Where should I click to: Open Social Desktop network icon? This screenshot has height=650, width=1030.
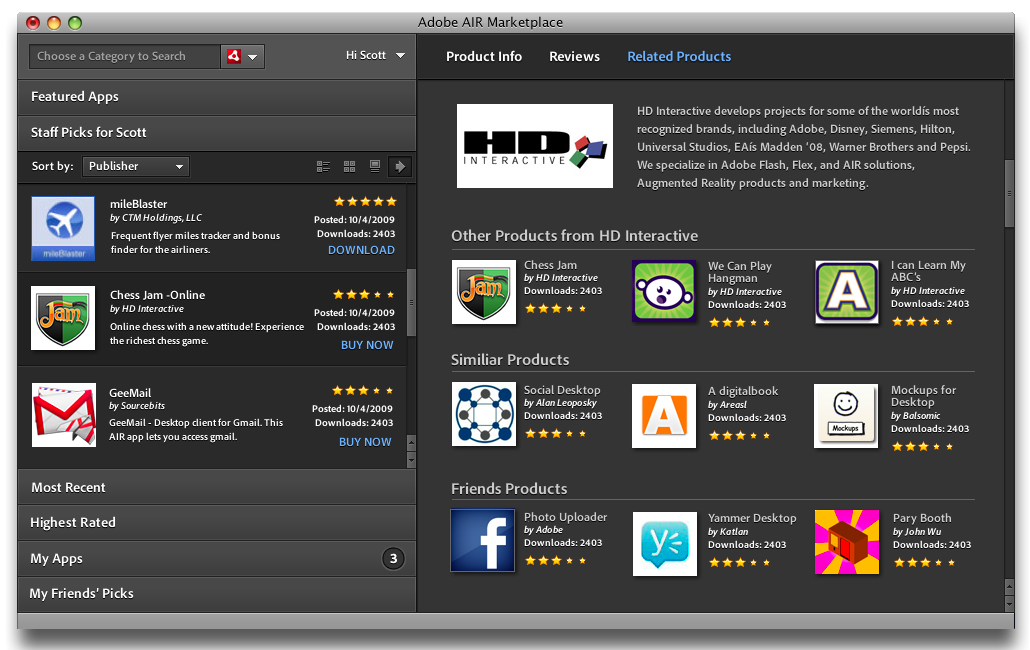coord(483,414)
